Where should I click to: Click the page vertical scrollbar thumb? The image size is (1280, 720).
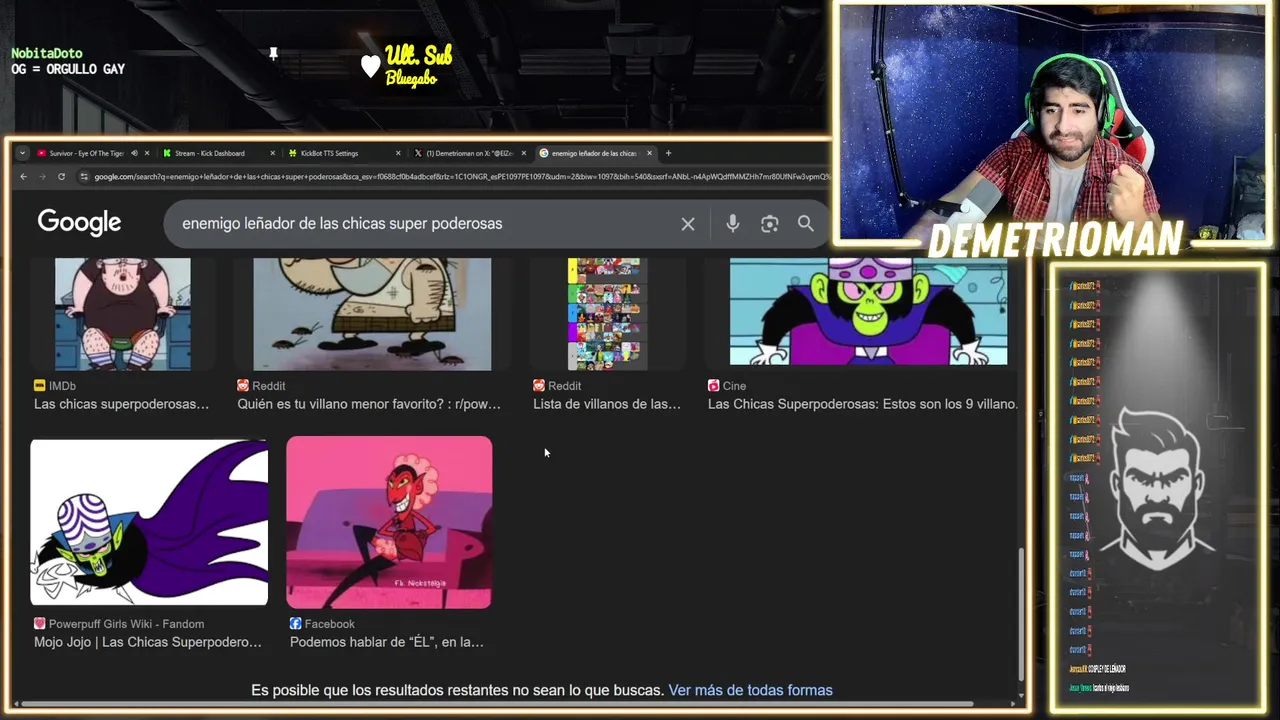pos(1021,614)
